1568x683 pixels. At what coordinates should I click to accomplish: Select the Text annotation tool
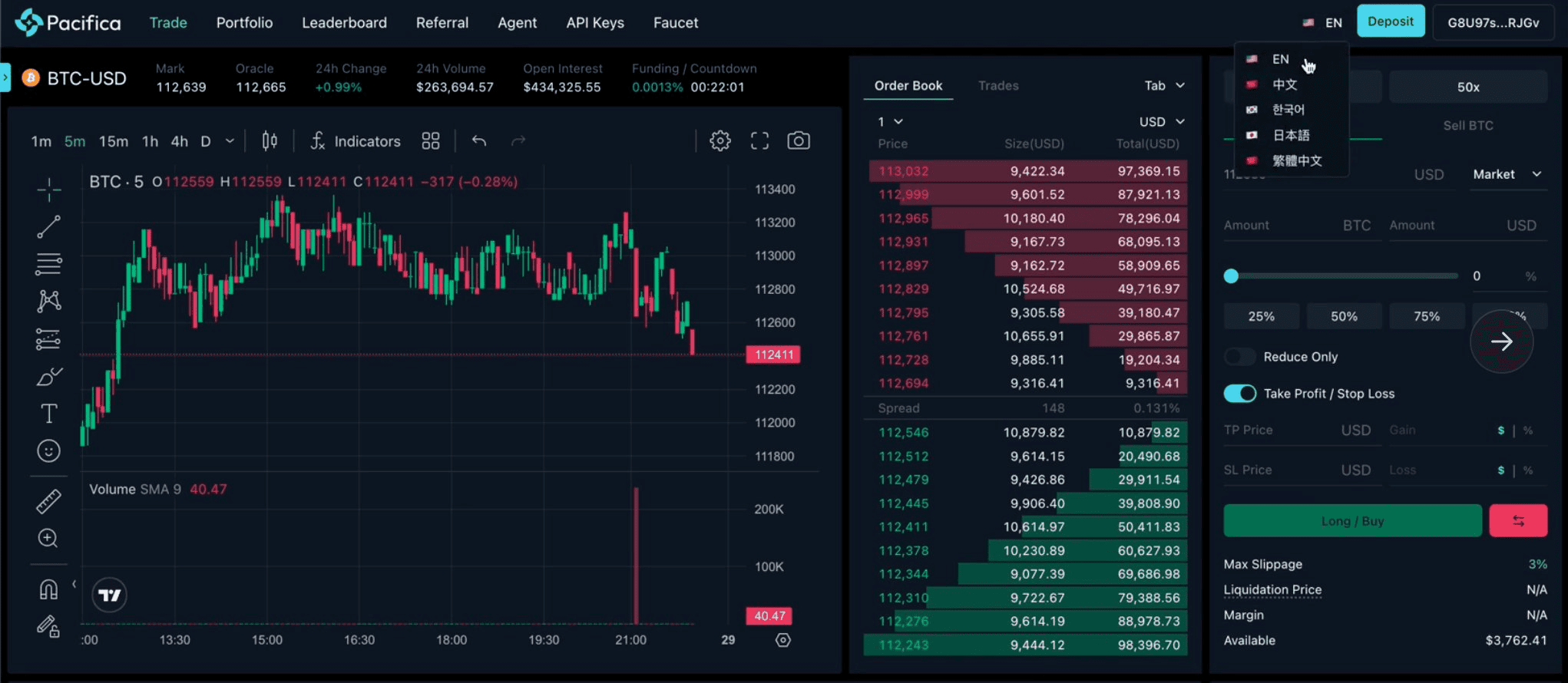click(48, 414)
